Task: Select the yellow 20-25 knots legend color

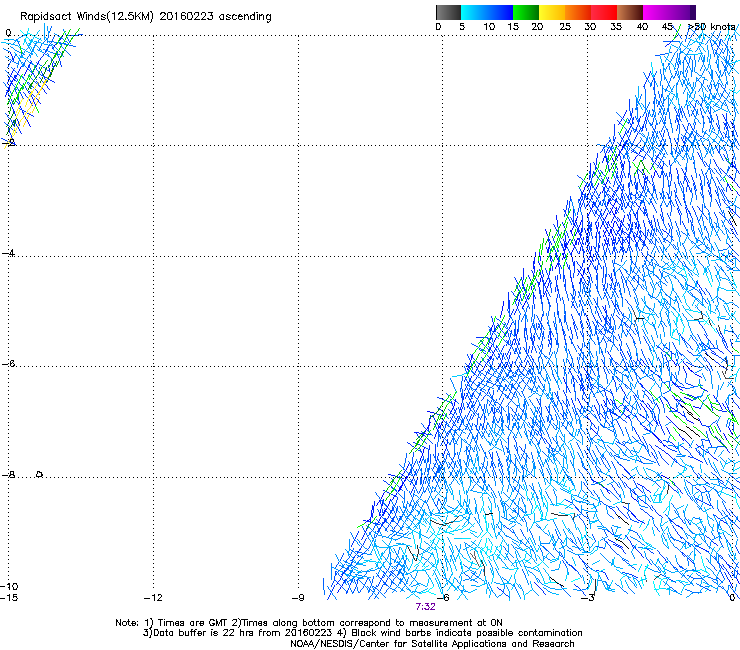Action: point(552,12)
